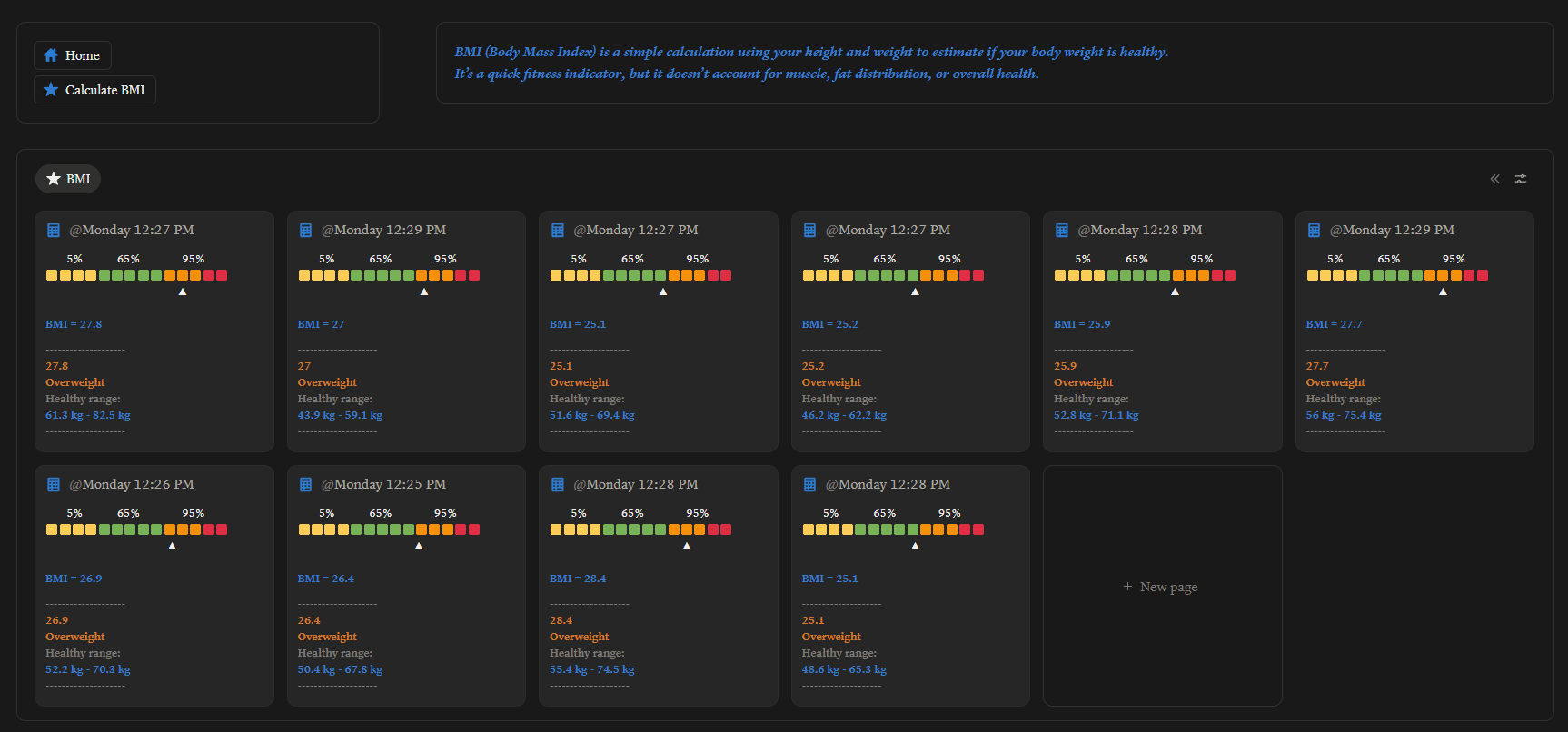Click the BMI = 28.4 label

click(578, 579)
